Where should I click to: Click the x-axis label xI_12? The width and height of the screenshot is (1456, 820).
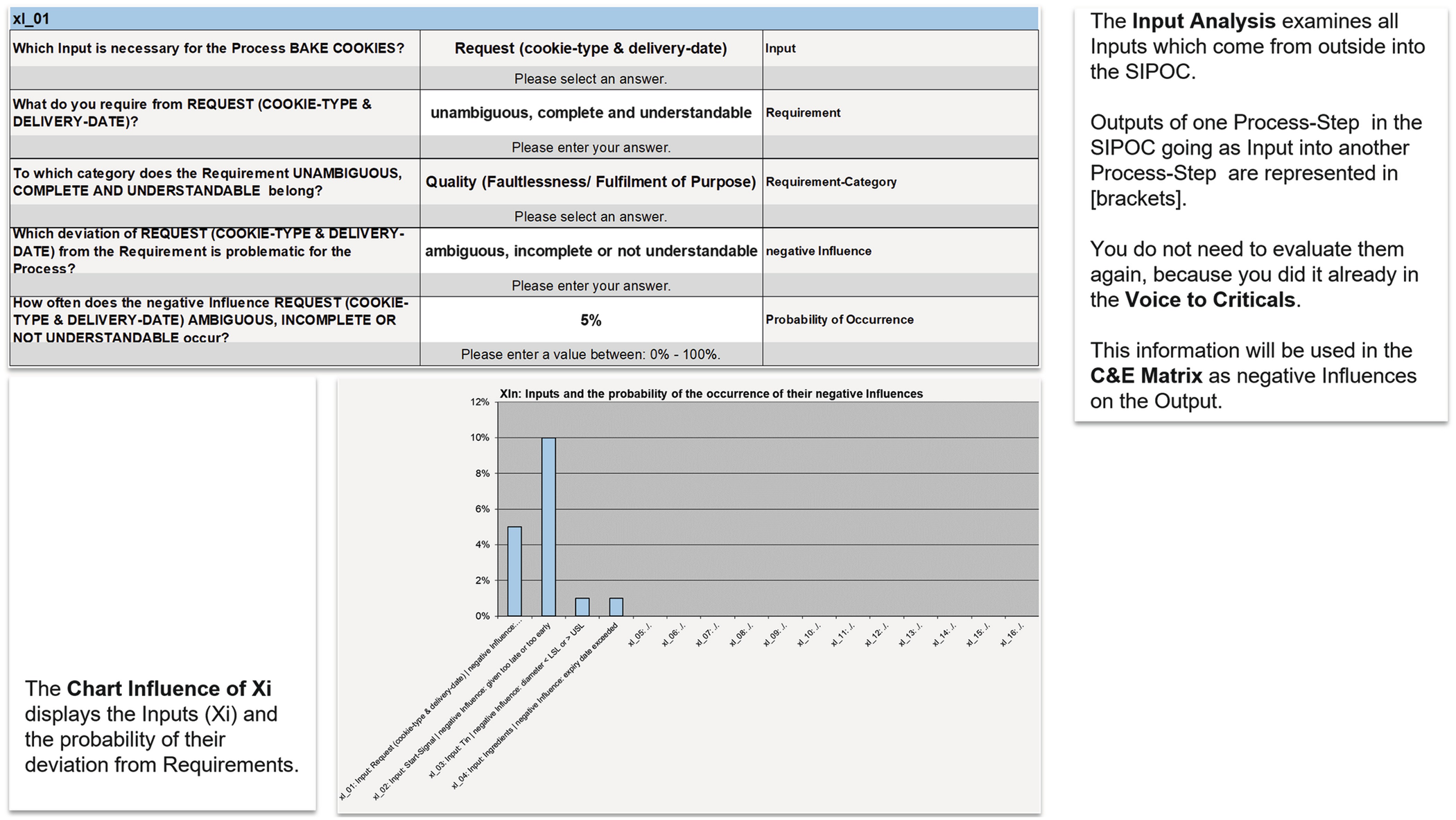coord(877,634)
